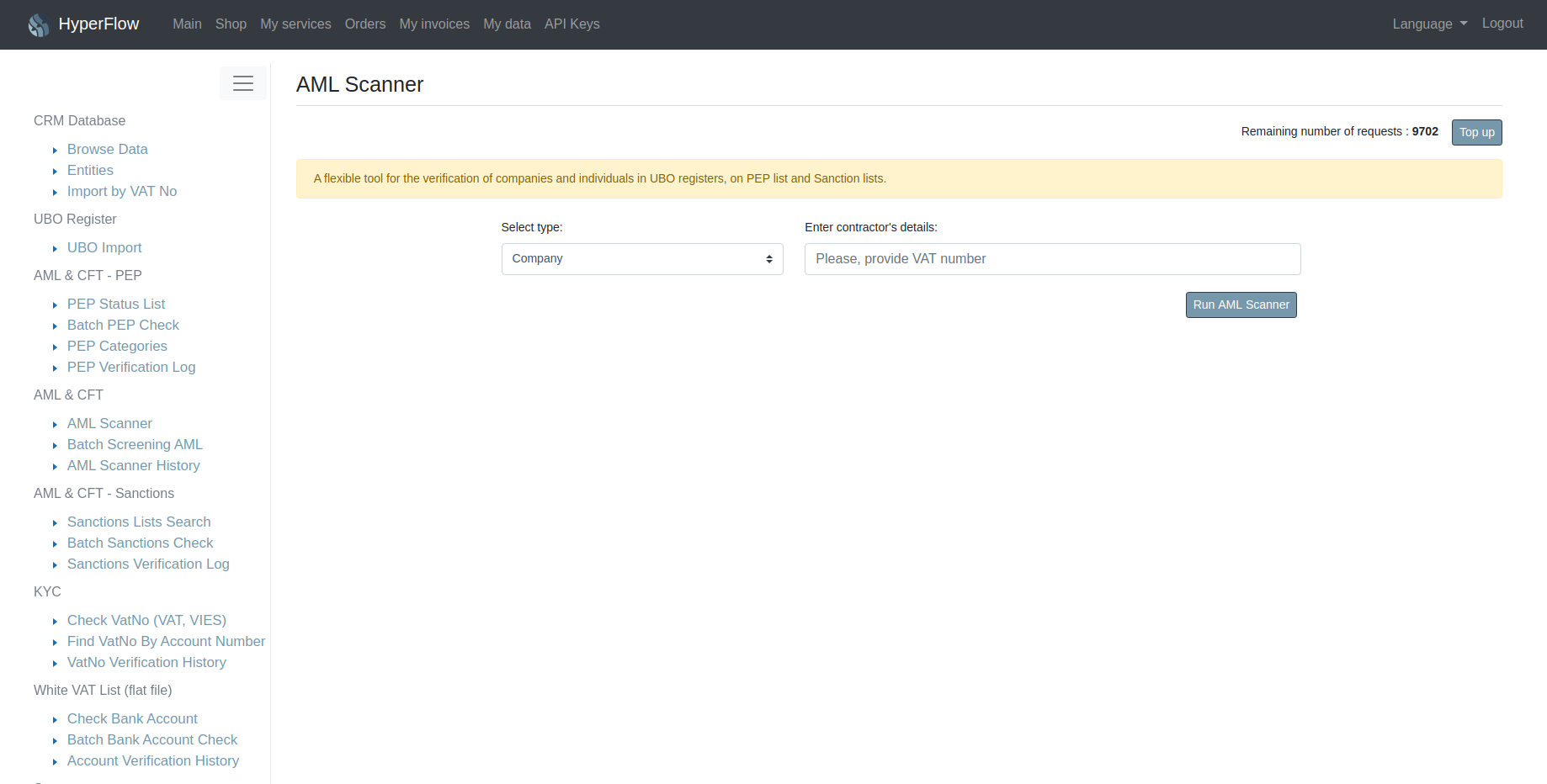Open My services in the top navigation
1547x784 pixels.
pos(295,24)
